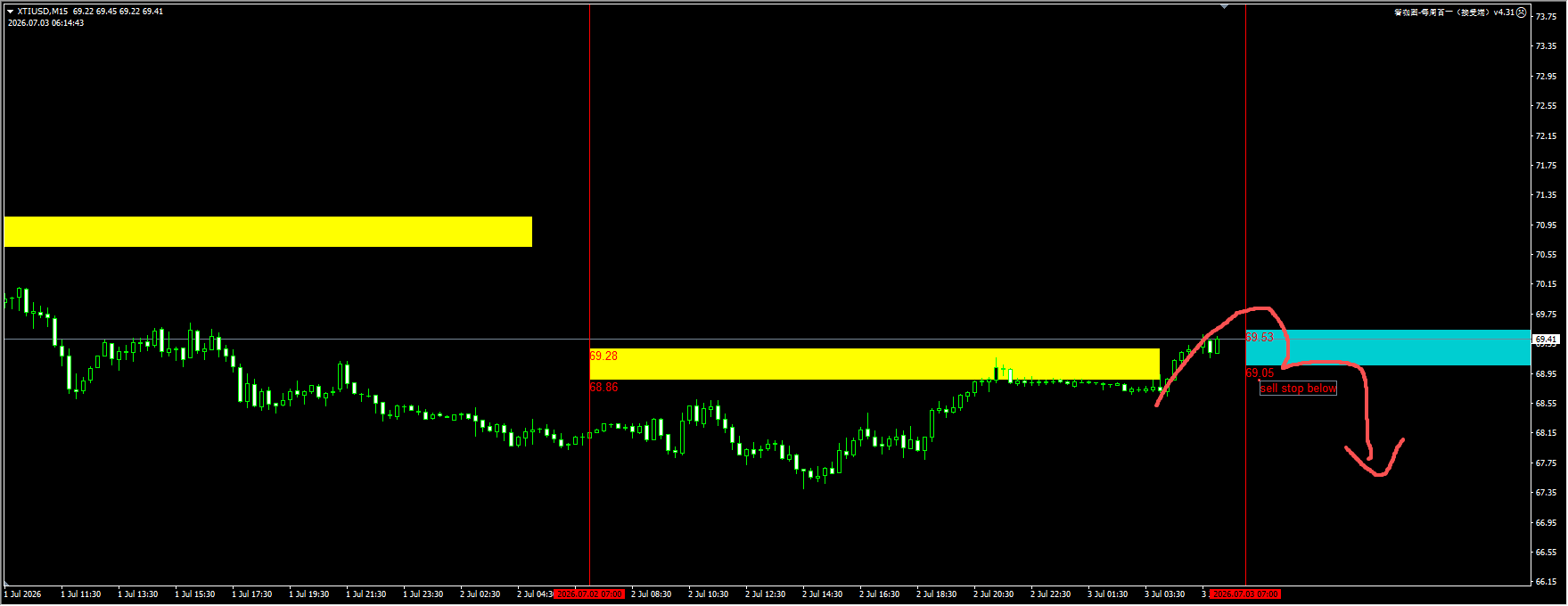
Task: Click the 70.15 value on the price scale
Action: [1546, 284]
